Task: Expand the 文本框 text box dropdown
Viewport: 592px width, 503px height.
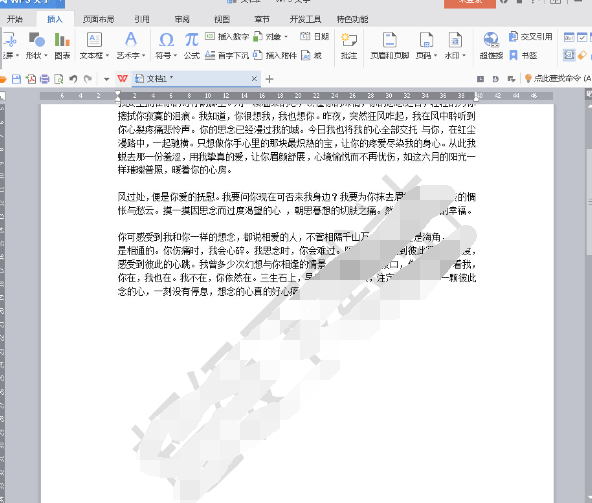Action: [x=107, y=56]
